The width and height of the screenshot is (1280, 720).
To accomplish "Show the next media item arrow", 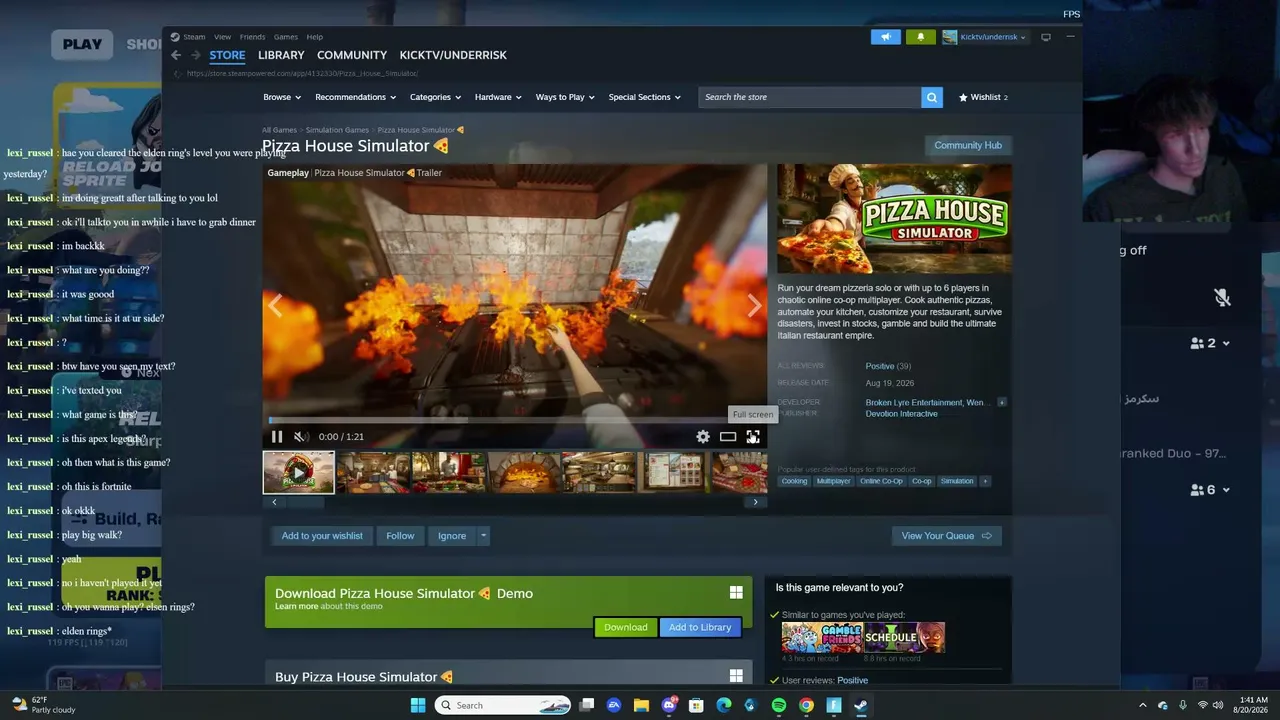I will [x=755, y=306].
